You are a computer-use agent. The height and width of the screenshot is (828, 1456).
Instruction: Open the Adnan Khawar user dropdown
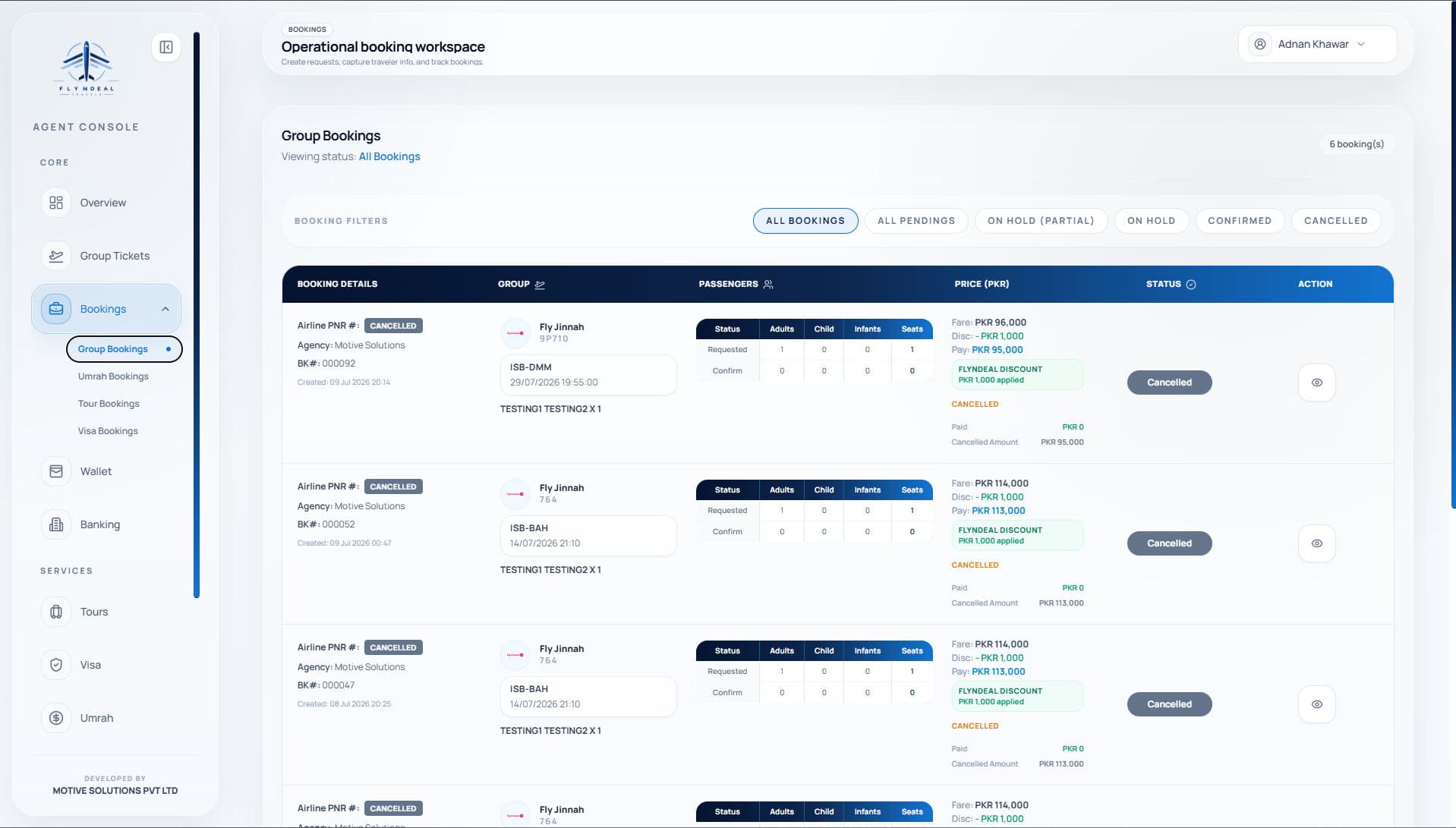[x=1317, y=44]
